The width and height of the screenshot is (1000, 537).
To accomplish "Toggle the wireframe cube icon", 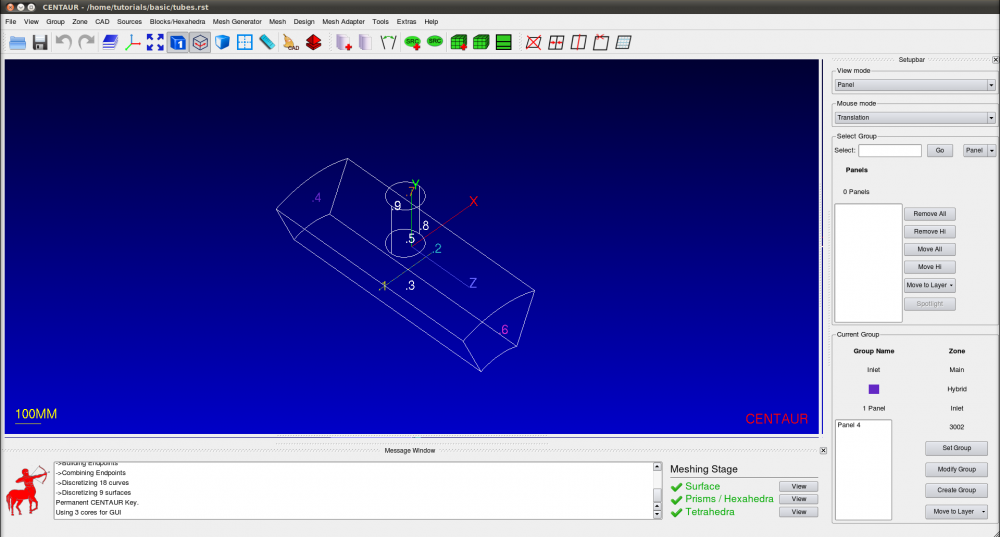I will [x=200, y=43].
